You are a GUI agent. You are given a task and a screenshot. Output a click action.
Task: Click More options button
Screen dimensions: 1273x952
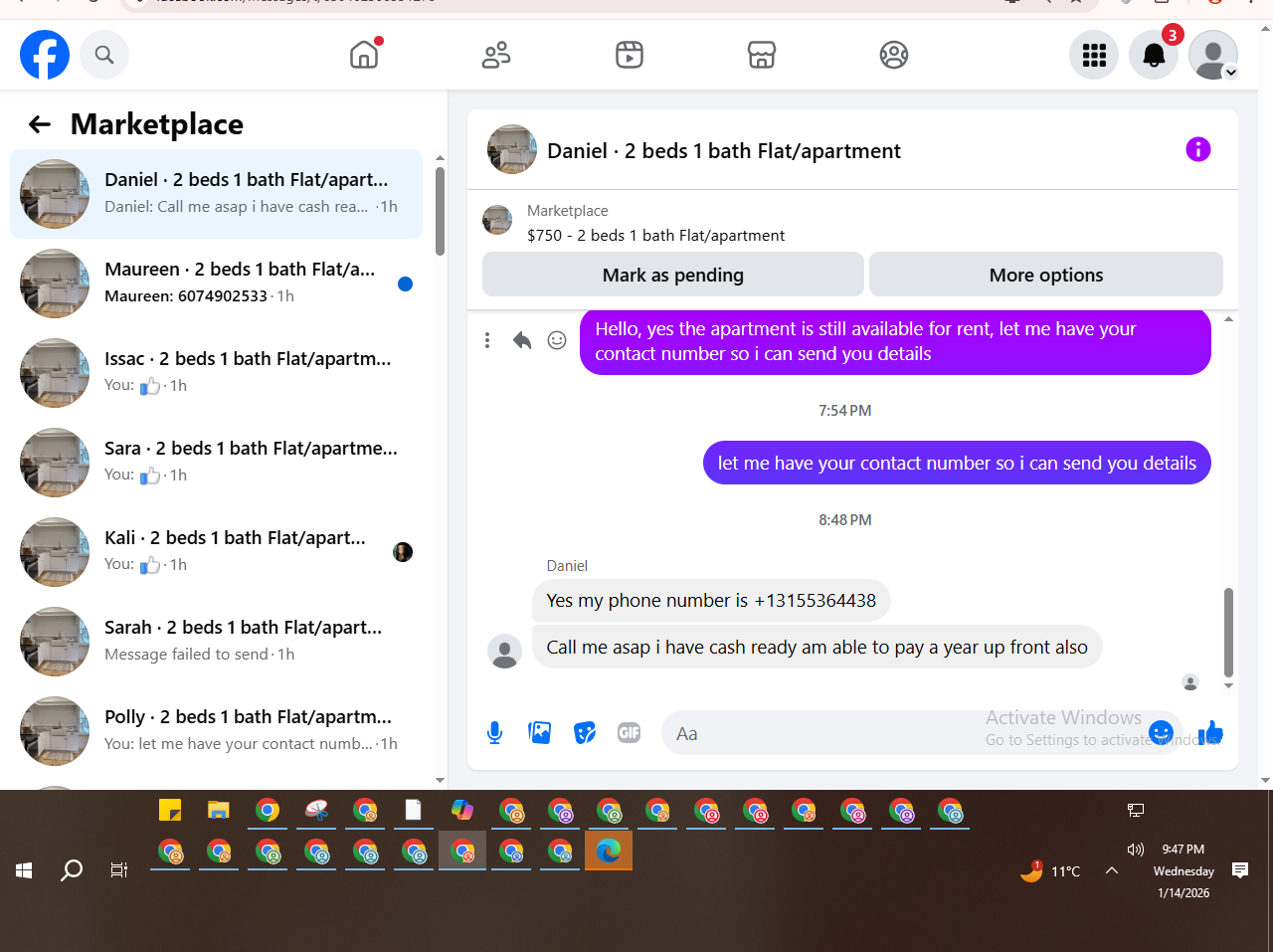[x=1046, y=275]
